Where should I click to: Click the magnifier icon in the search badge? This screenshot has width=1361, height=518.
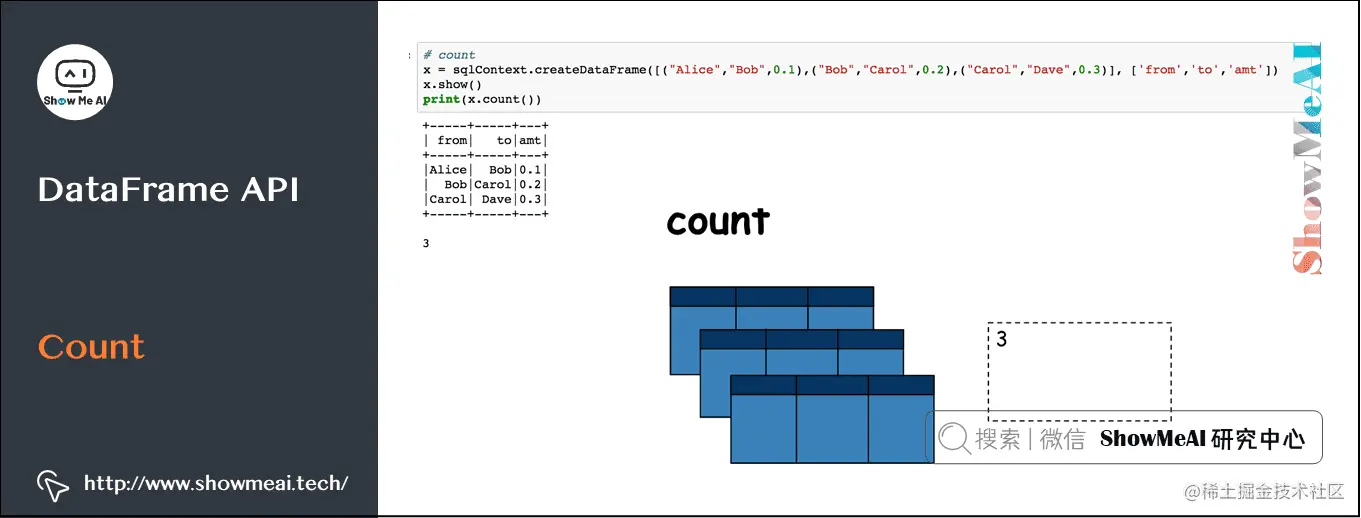coord(954,438)
